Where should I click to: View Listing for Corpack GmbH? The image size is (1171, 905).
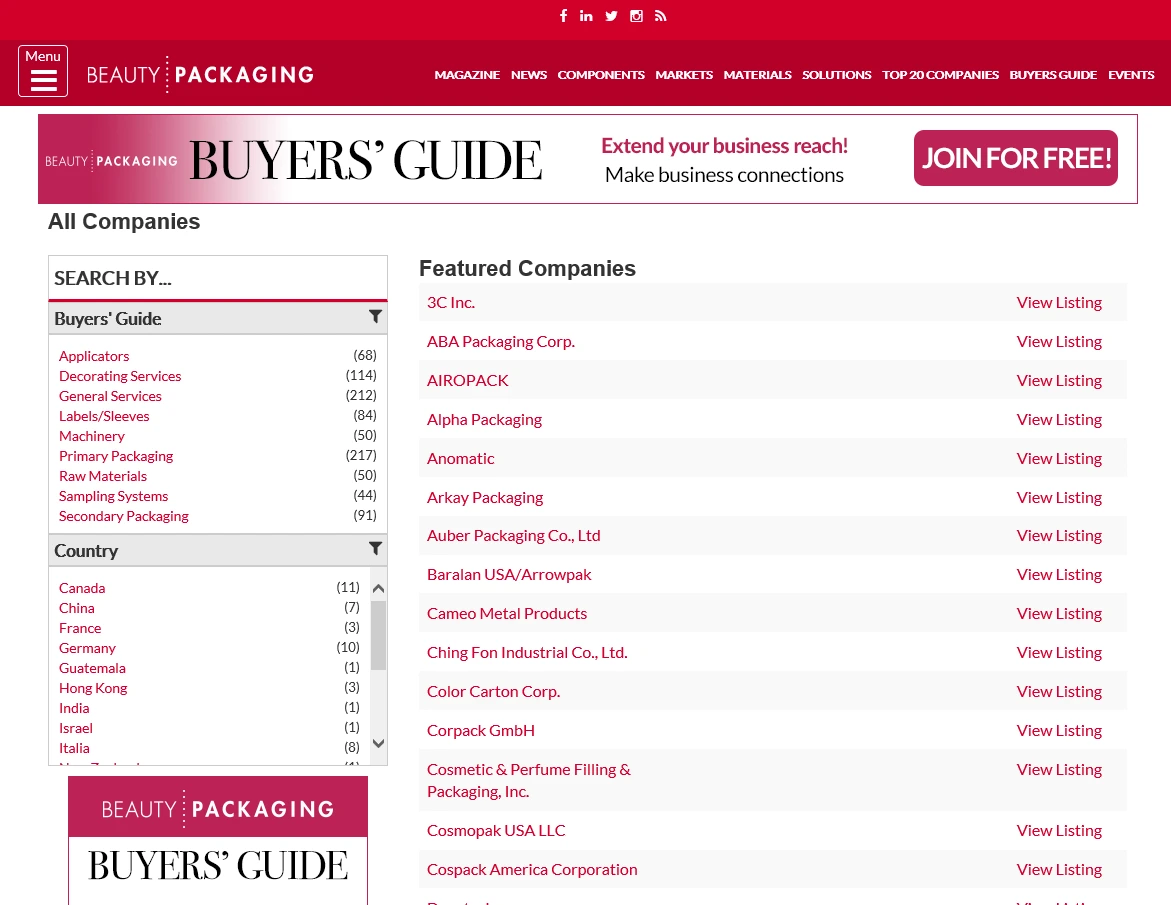click(x=1059, y=730)
